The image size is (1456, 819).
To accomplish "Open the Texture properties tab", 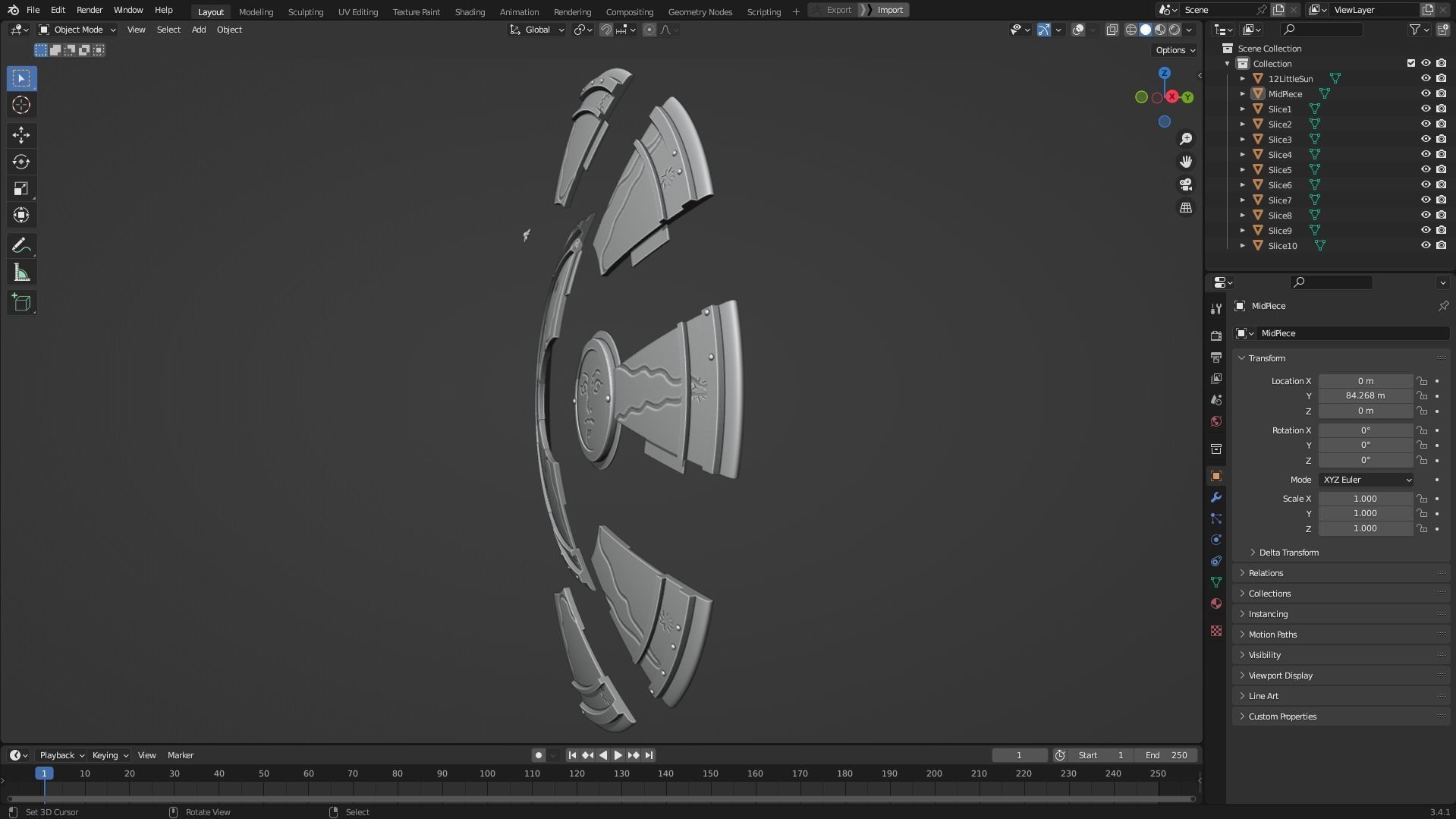I will coord(1216,631).
